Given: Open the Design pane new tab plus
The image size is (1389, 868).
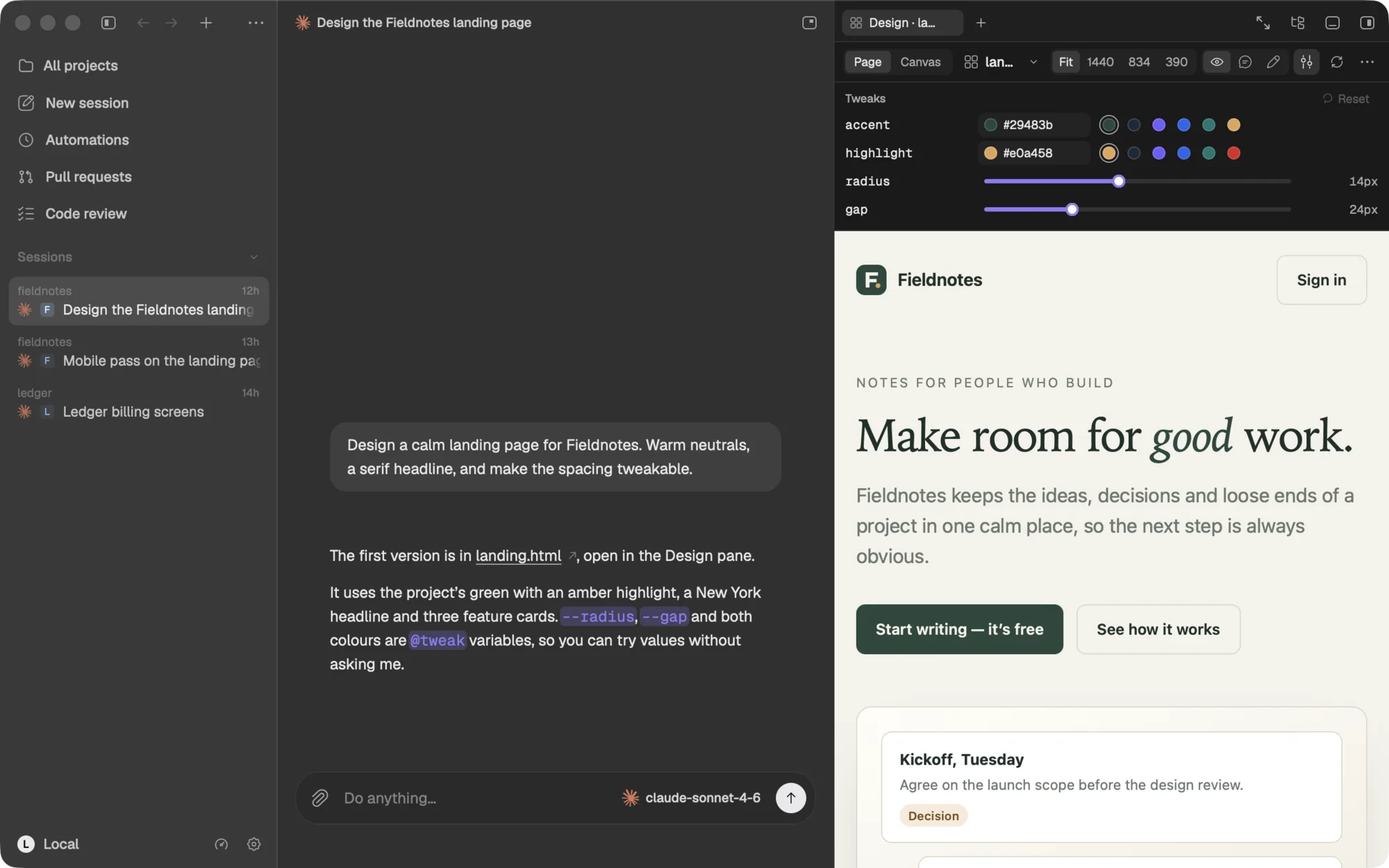Looking at the screenshot, I should (981, 23).
